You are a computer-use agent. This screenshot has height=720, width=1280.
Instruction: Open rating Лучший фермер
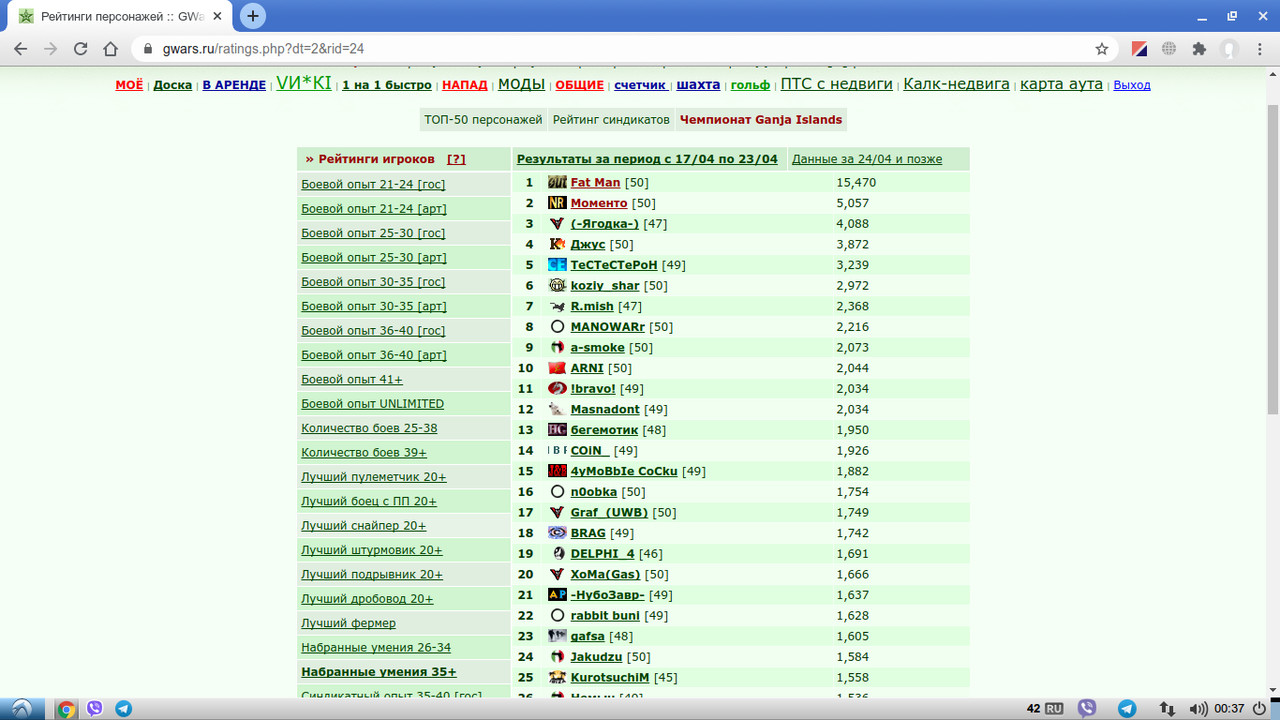pos(348,623)
